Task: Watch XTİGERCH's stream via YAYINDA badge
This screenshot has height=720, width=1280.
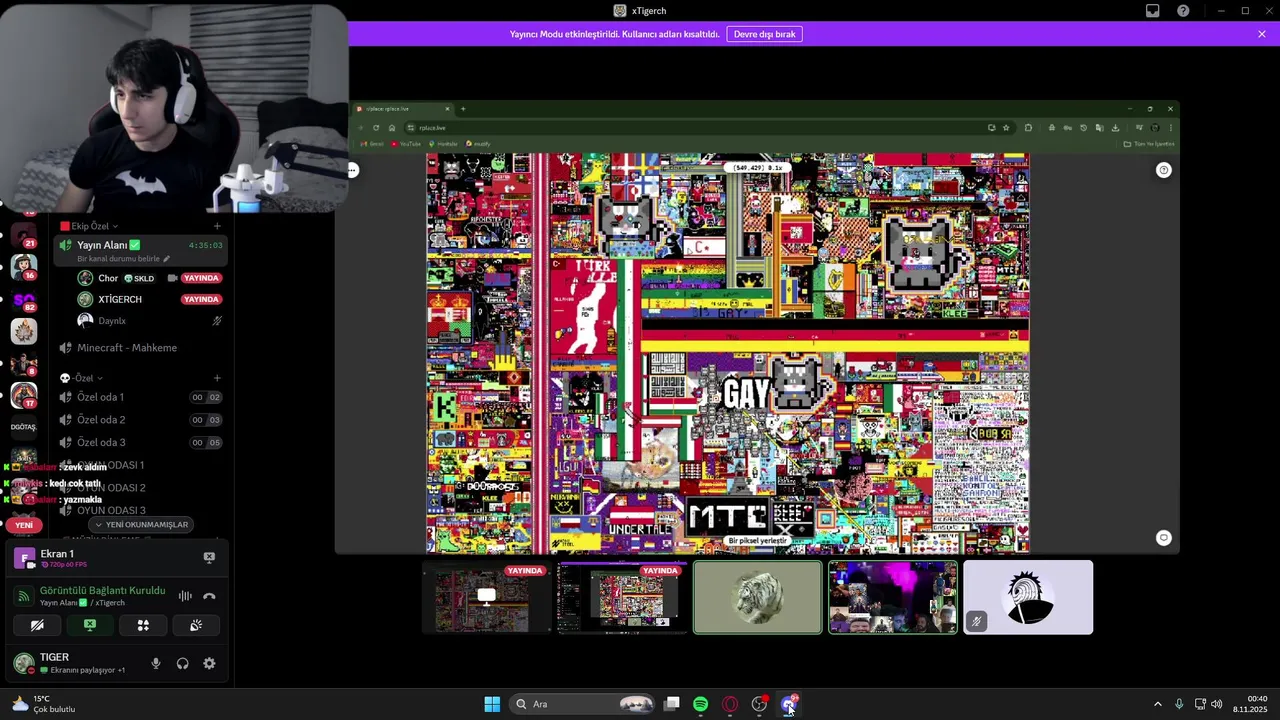Action: click(x=201, y=299)
